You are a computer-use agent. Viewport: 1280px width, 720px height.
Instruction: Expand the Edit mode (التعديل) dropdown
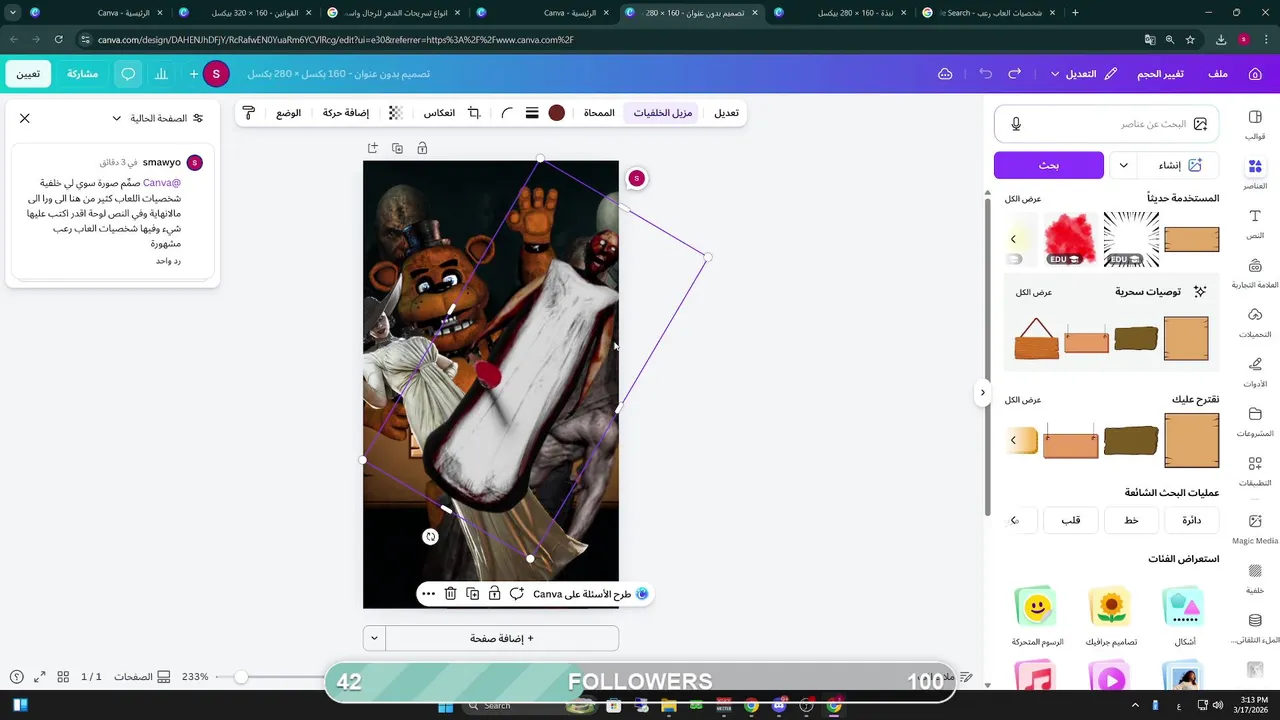[1085, 74]
